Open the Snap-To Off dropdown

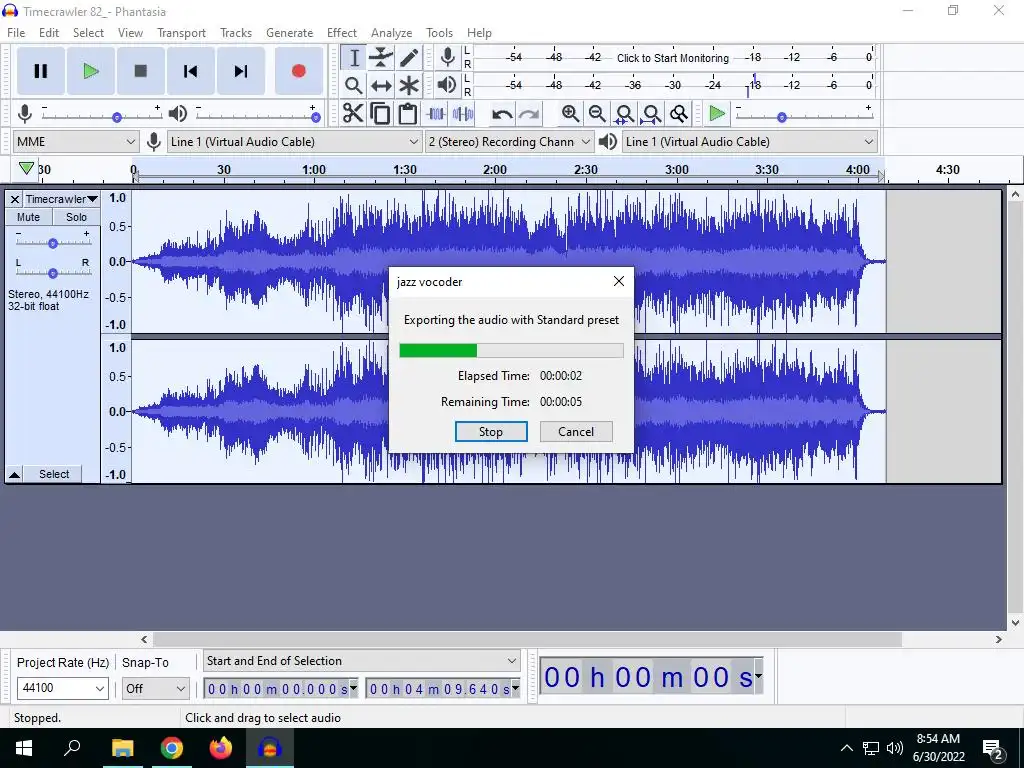(155, 688)
